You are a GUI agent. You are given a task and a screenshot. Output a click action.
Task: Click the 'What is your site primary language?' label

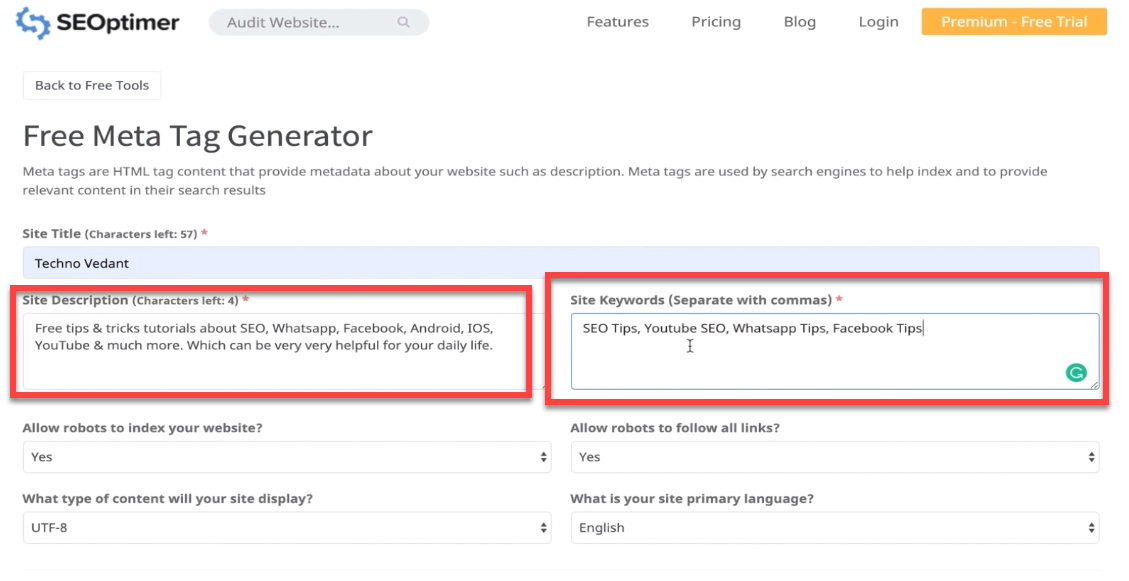pyautogui.click(x=692, y=498)
